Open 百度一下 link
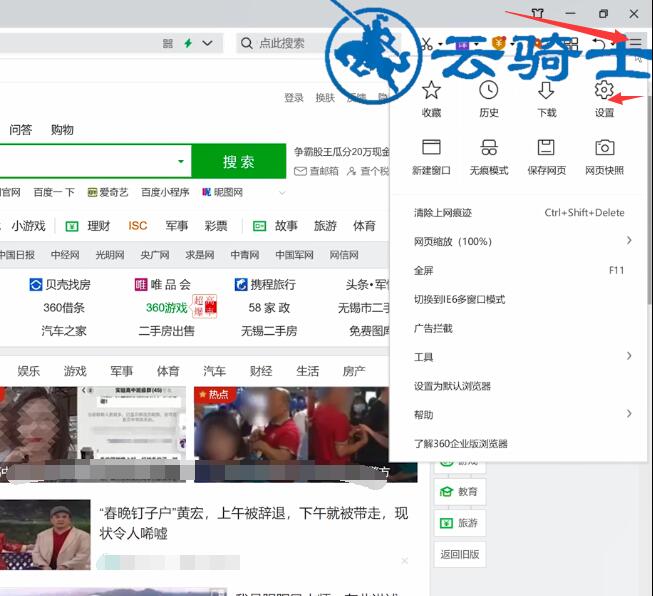Viewport: 653px width, 596px height. pos(54,192)
